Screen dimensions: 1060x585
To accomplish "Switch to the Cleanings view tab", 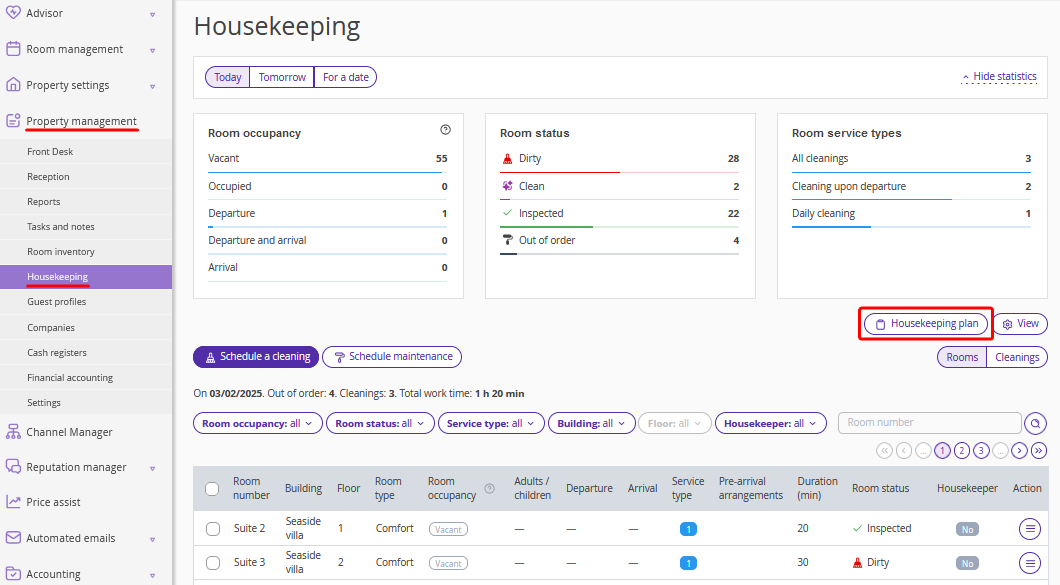I will [x=1017, y=357].
